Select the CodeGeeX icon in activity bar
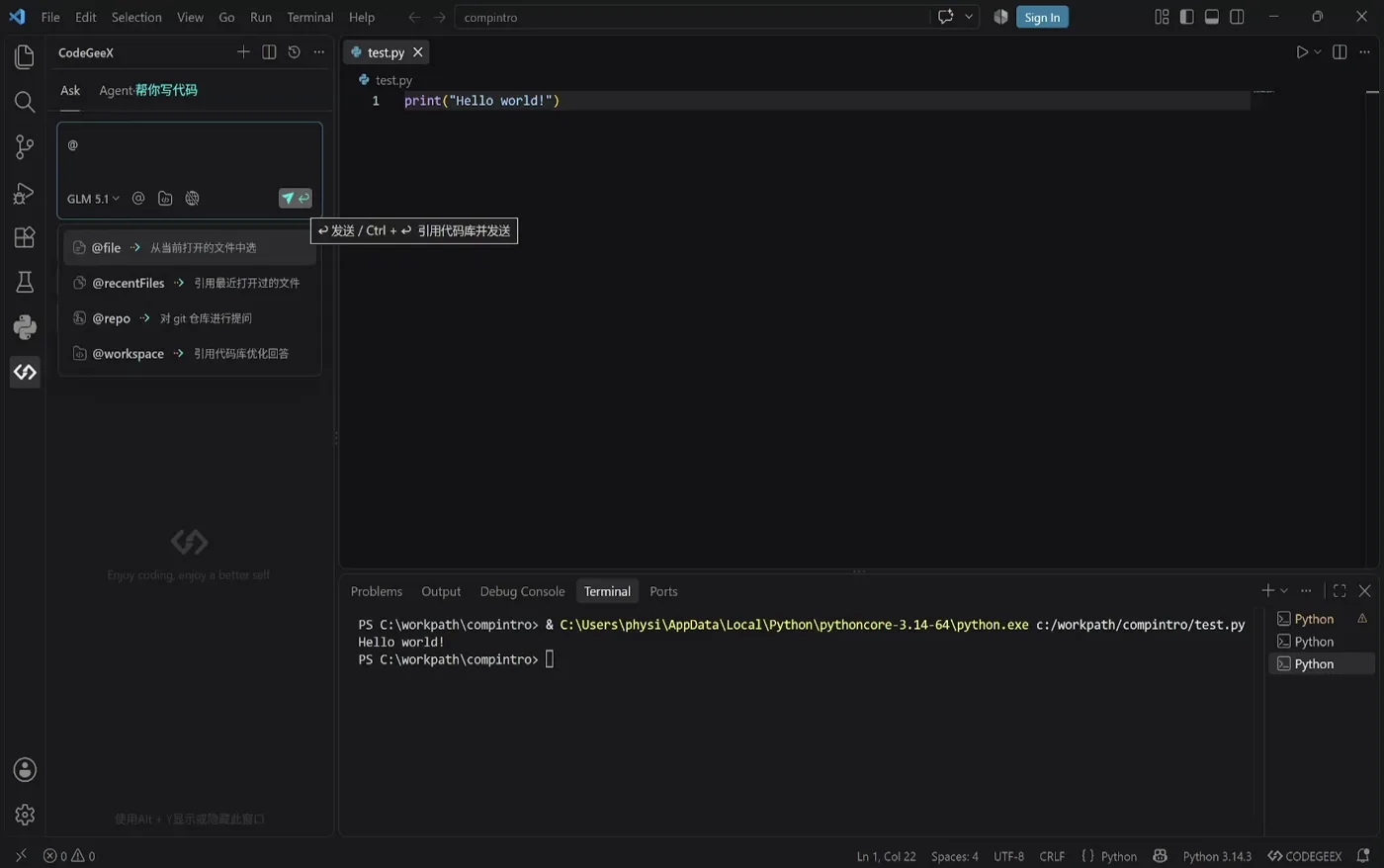This screenshot has width=1384, height=868. 25,373
